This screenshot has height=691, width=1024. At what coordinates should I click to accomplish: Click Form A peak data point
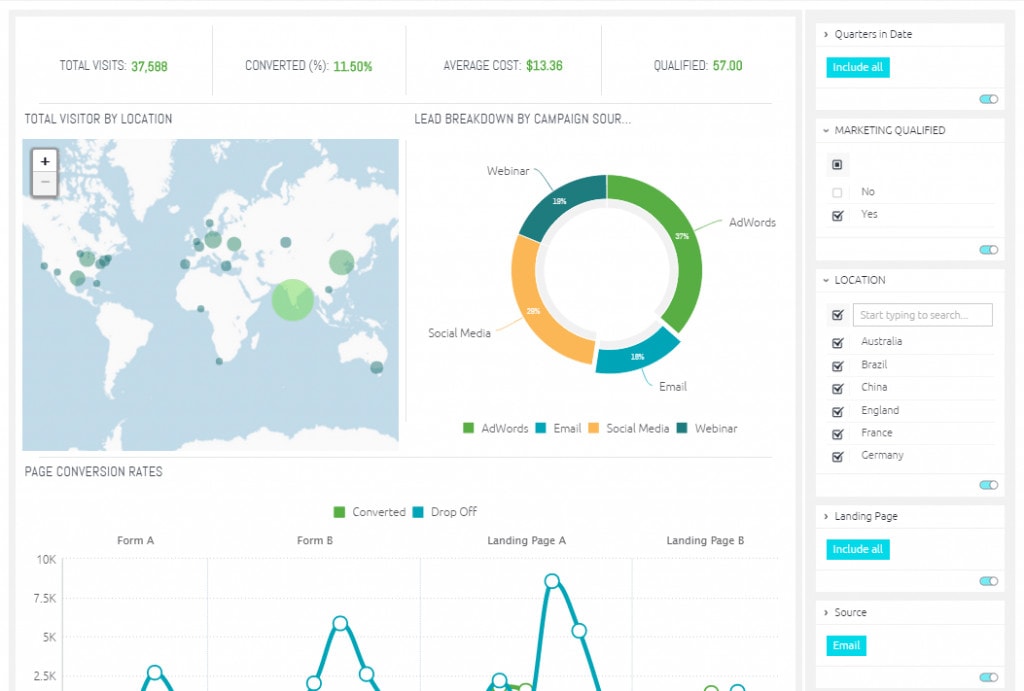tap(155, 673)
